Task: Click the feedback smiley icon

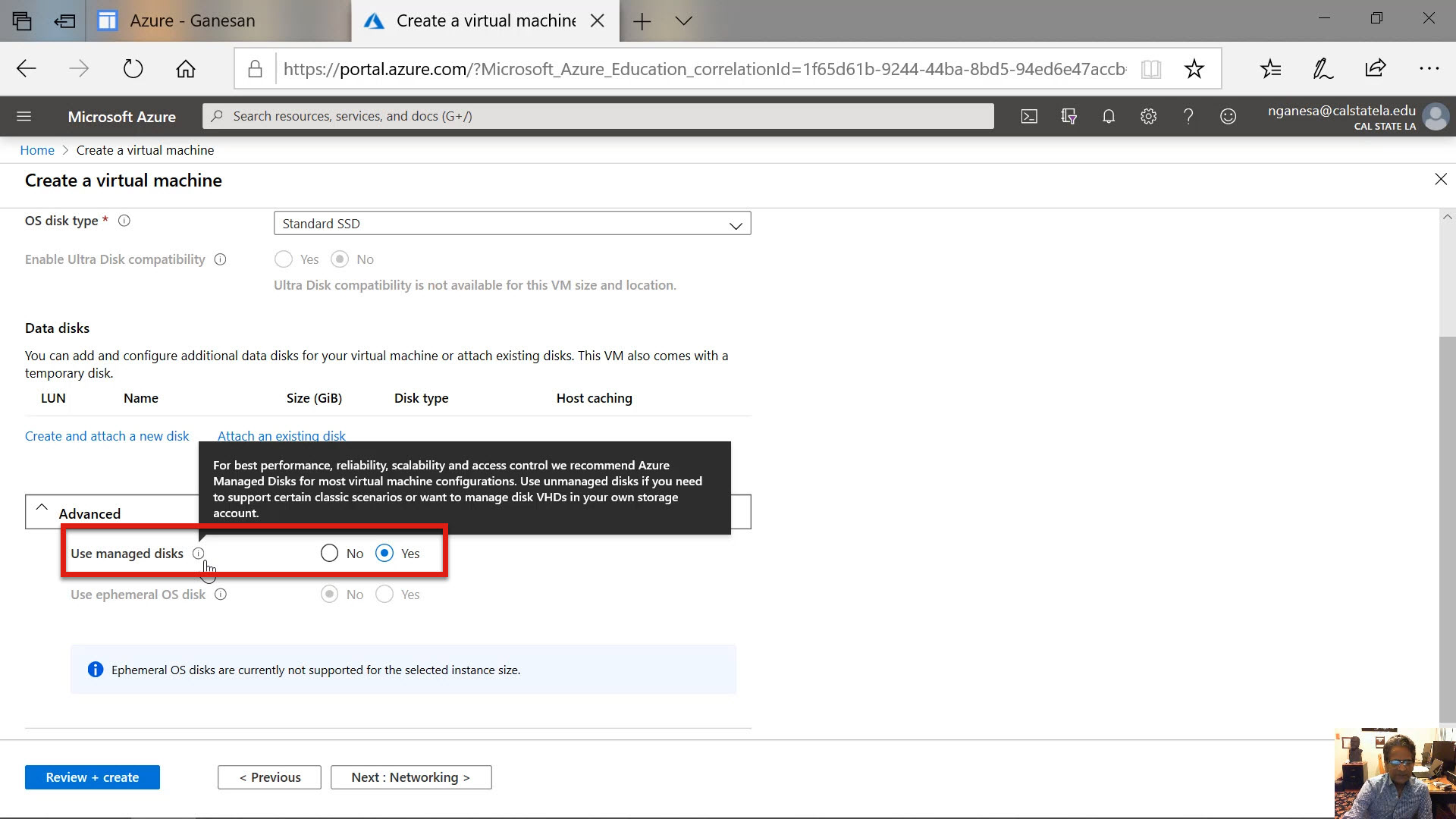Action: (x=1228, y=116)
